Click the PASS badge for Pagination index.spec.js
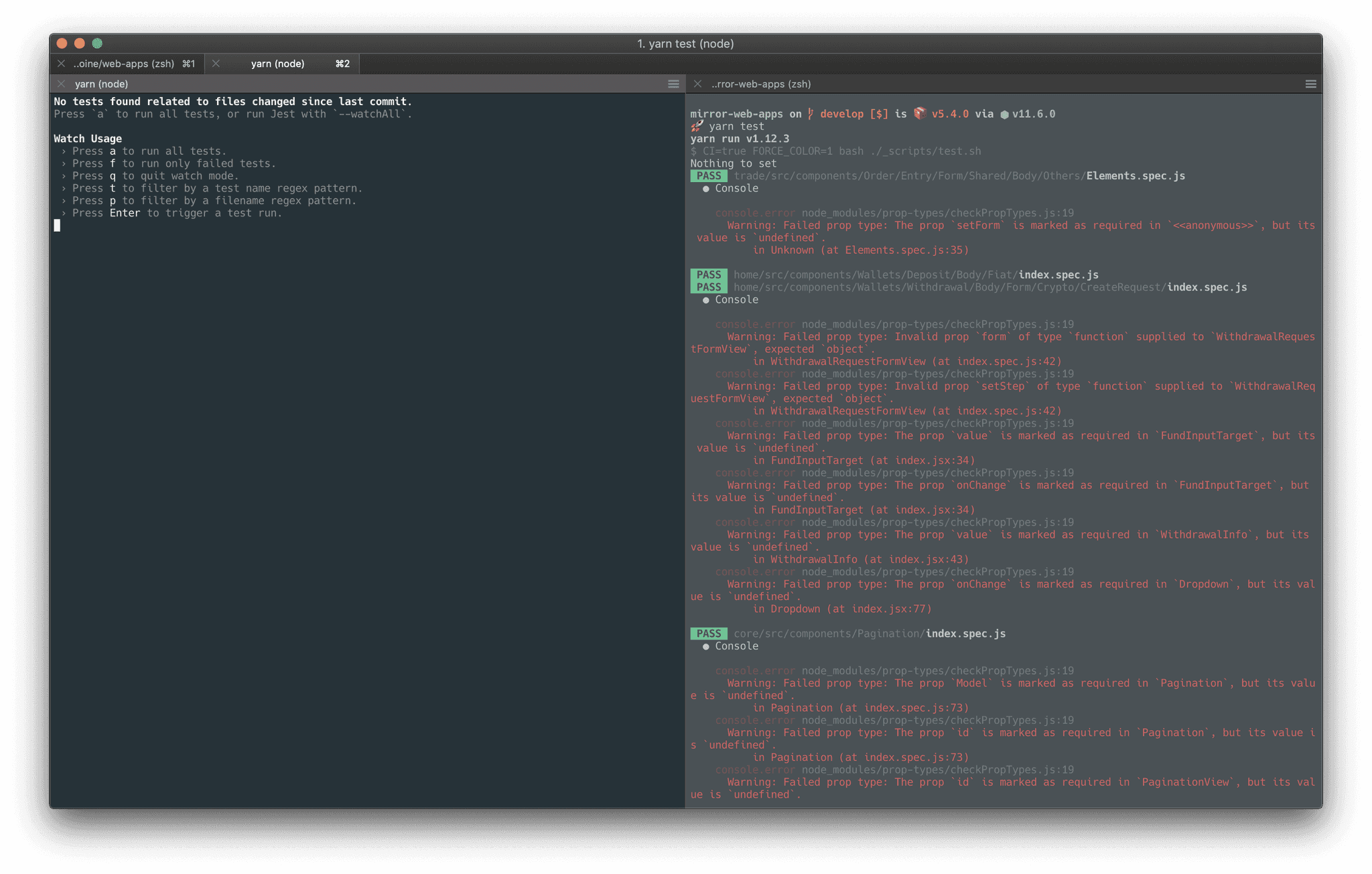Screen dimensions: 1372x874 pos(708,633)
